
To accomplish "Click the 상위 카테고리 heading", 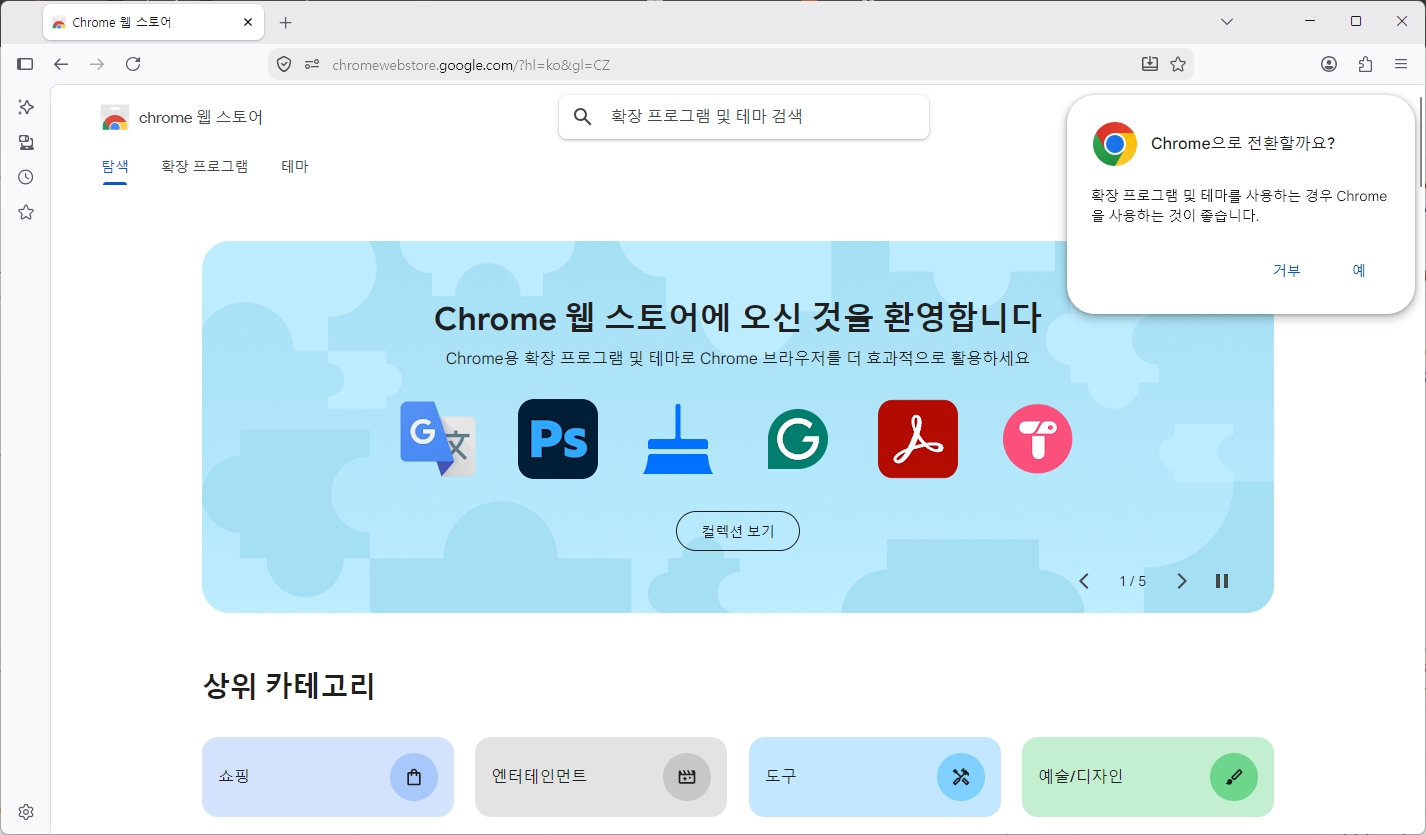I will point(289,687).
